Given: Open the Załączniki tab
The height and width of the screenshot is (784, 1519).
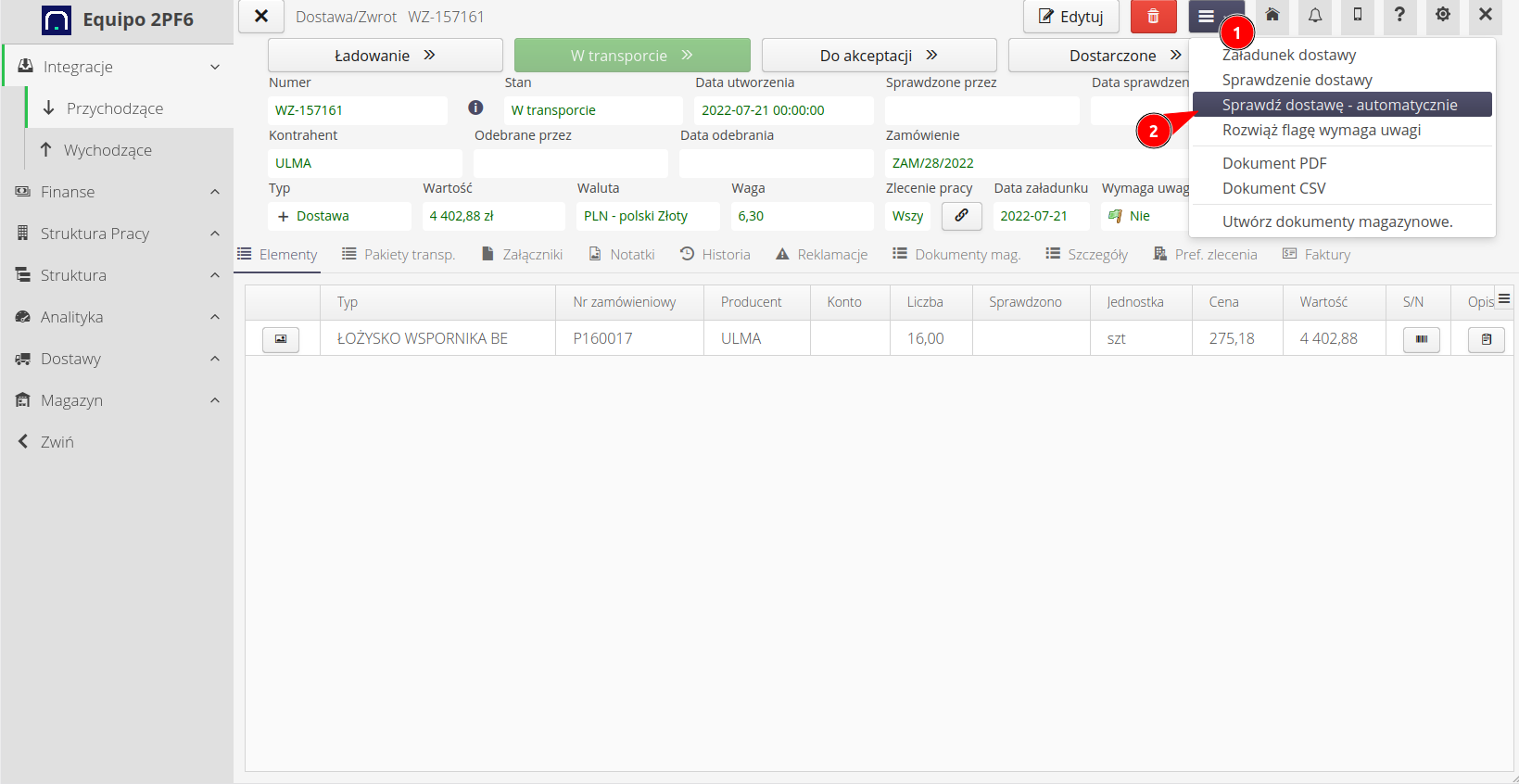Looking at the screenshot, I should (x=523, y=254).
